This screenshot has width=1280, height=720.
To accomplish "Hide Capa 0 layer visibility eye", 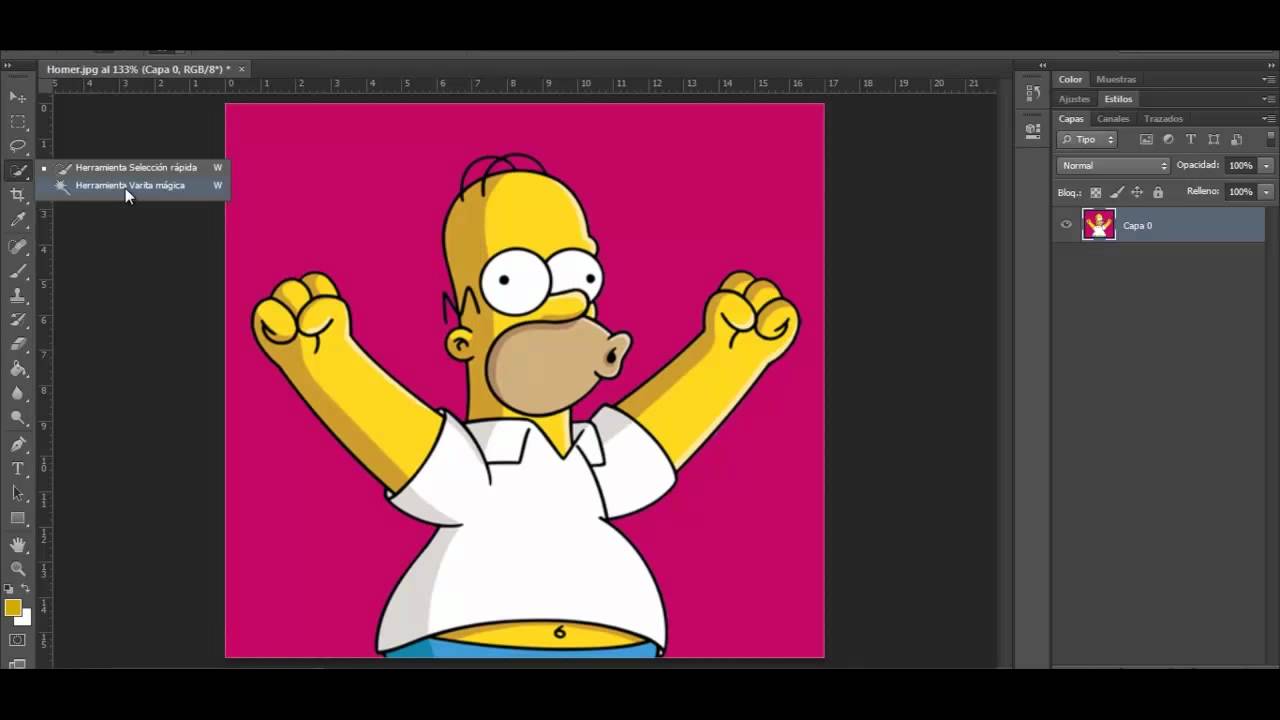I will [1066, 225].
